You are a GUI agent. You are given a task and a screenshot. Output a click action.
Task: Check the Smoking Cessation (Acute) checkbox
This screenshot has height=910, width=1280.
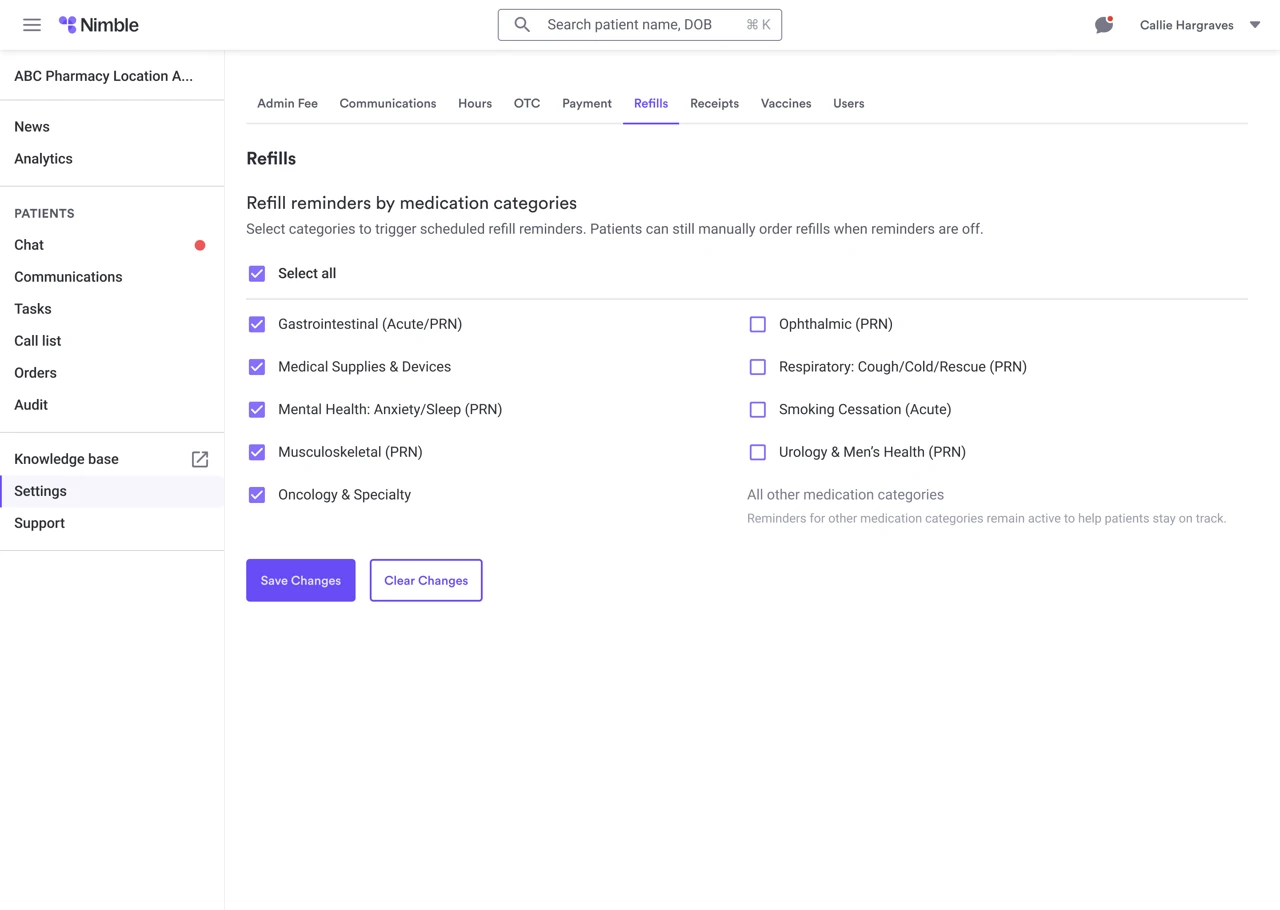pos(758,409)
